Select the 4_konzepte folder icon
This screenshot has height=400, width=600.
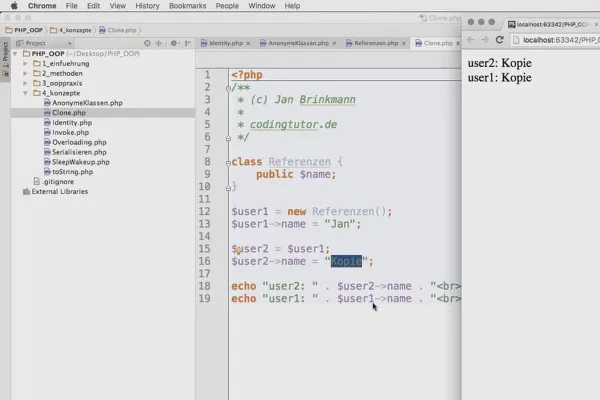point(37,93)
